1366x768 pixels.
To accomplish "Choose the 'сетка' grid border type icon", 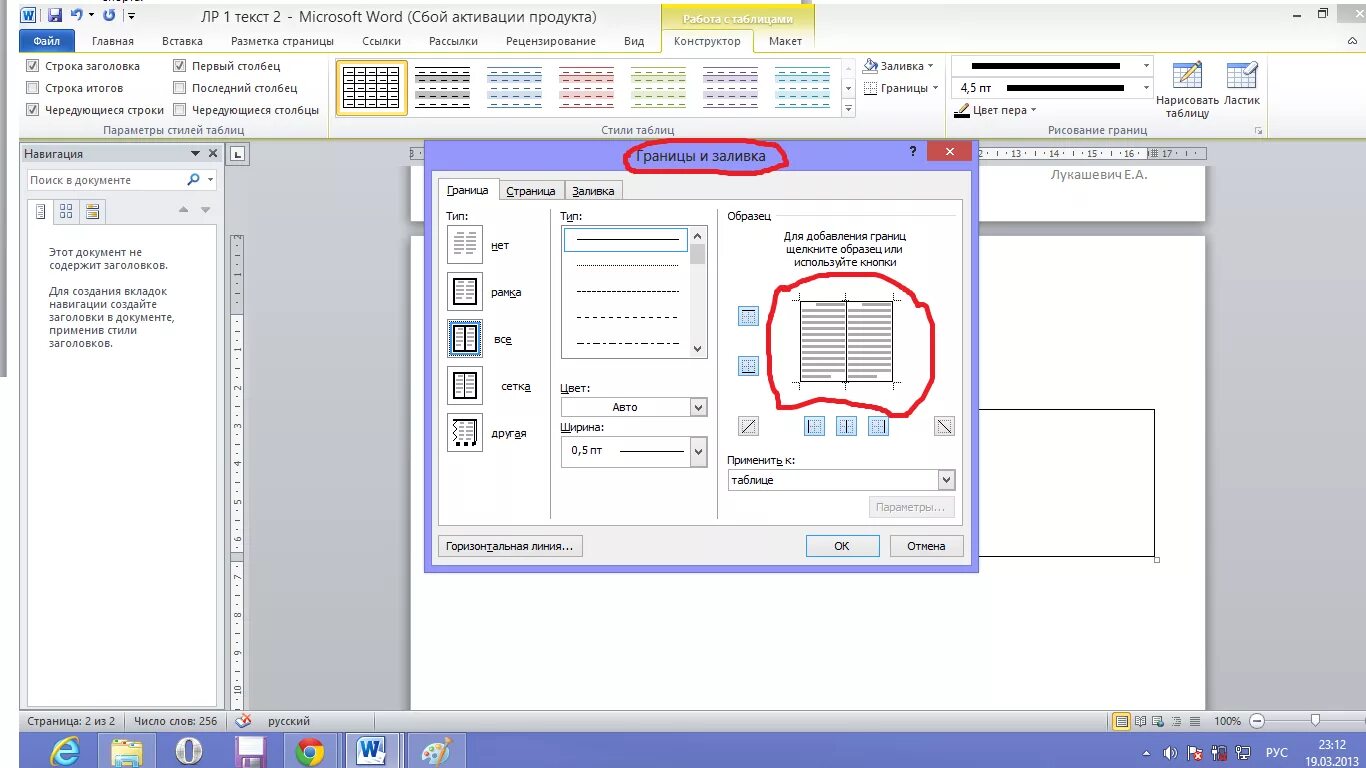I will click(x=465, y=386).
